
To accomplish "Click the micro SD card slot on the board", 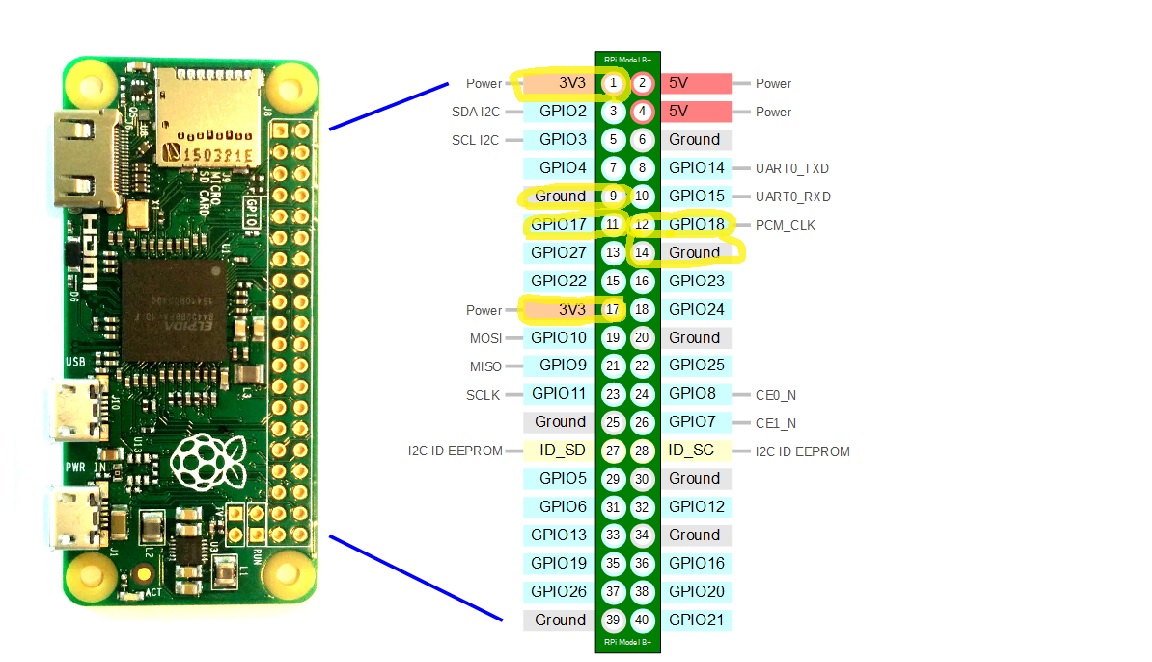I will coord(208,116).
